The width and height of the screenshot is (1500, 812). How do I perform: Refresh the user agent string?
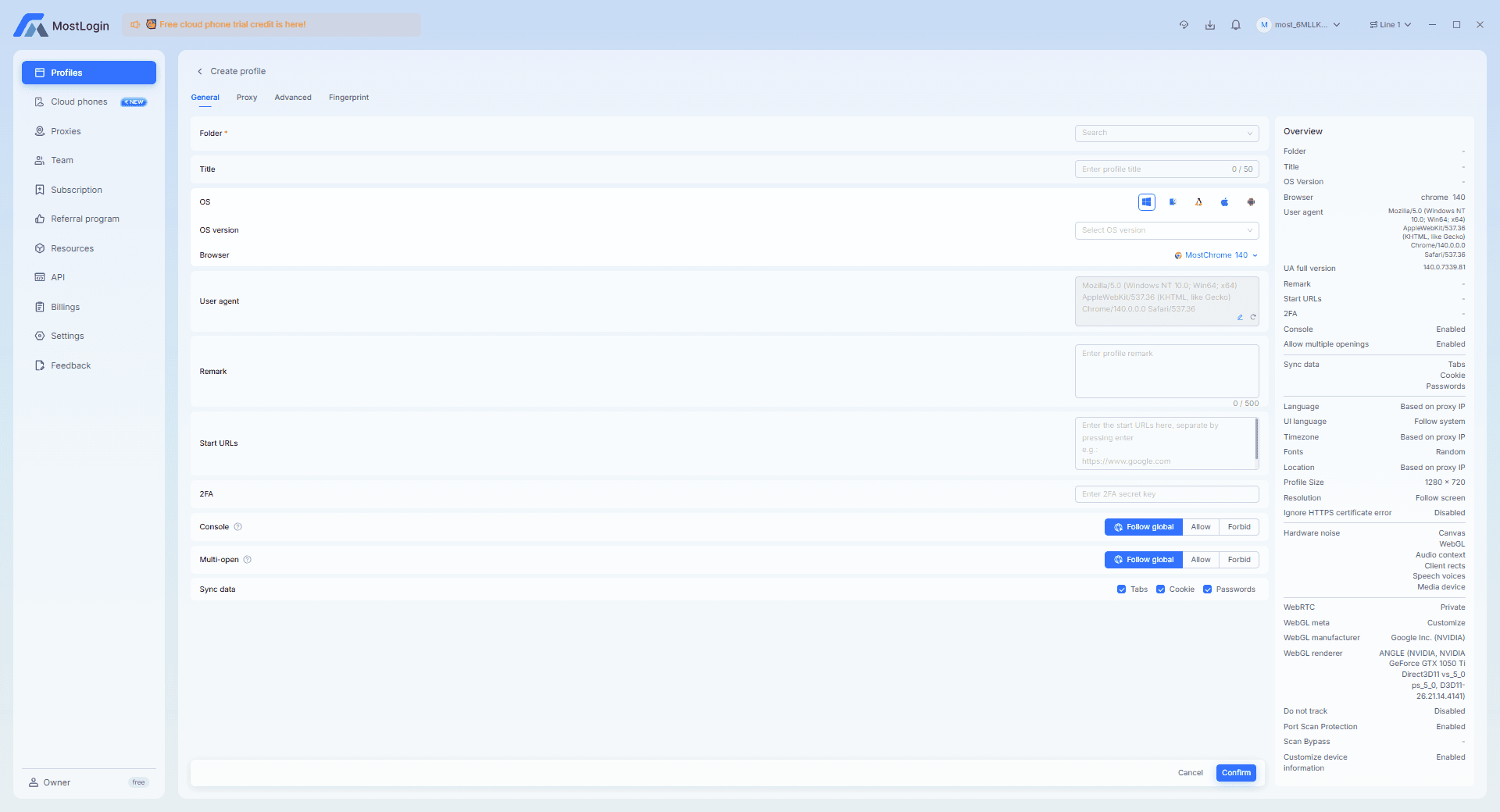click(x=1253, y=317)
